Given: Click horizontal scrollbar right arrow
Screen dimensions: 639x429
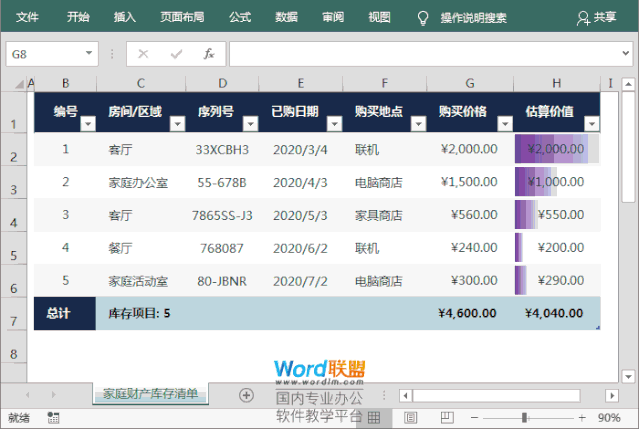Looking at the screenshot, I should coord(612,395).
